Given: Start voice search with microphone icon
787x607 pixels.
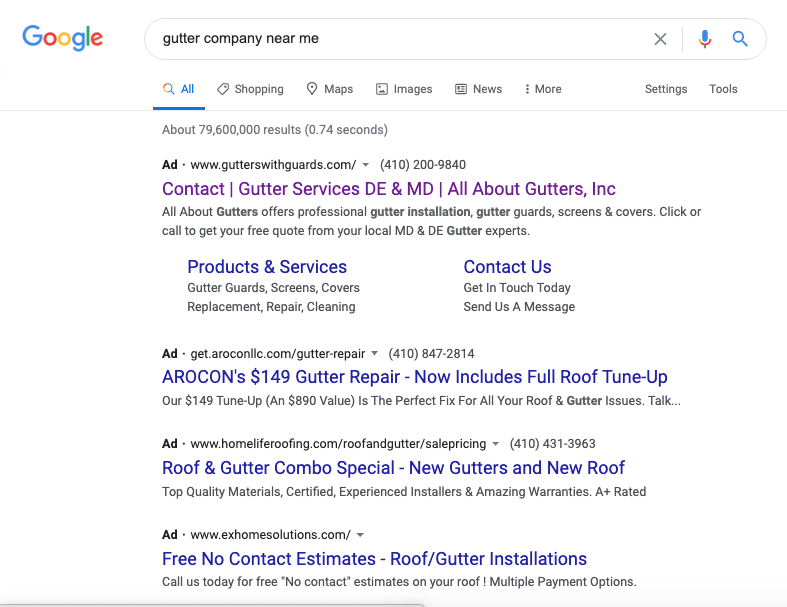Looking at the screenshot, I should pyautogui.click(x=705, y=39).
